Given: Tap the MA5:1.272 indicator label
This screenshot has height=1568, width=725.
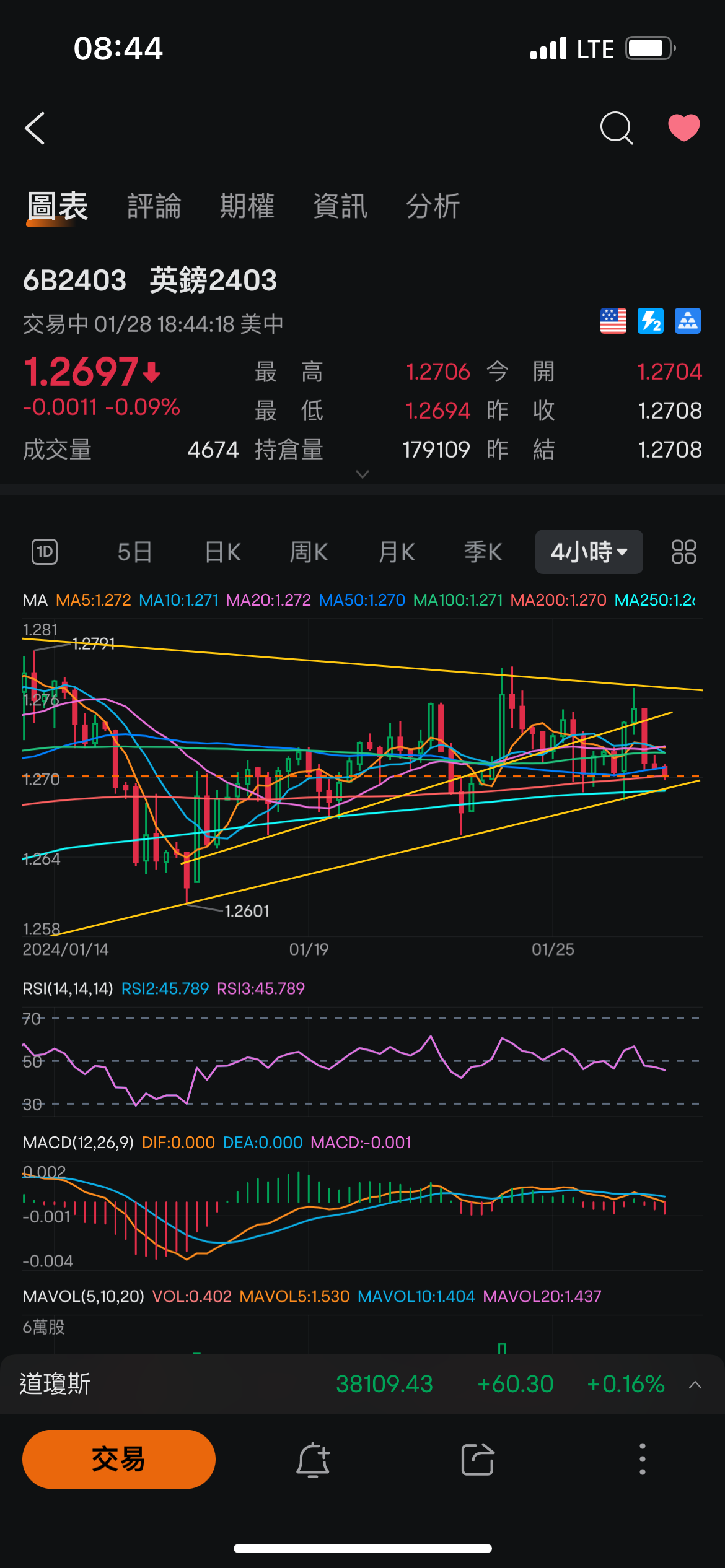Looking at the screenshot, I should click(x=94, y=600).
